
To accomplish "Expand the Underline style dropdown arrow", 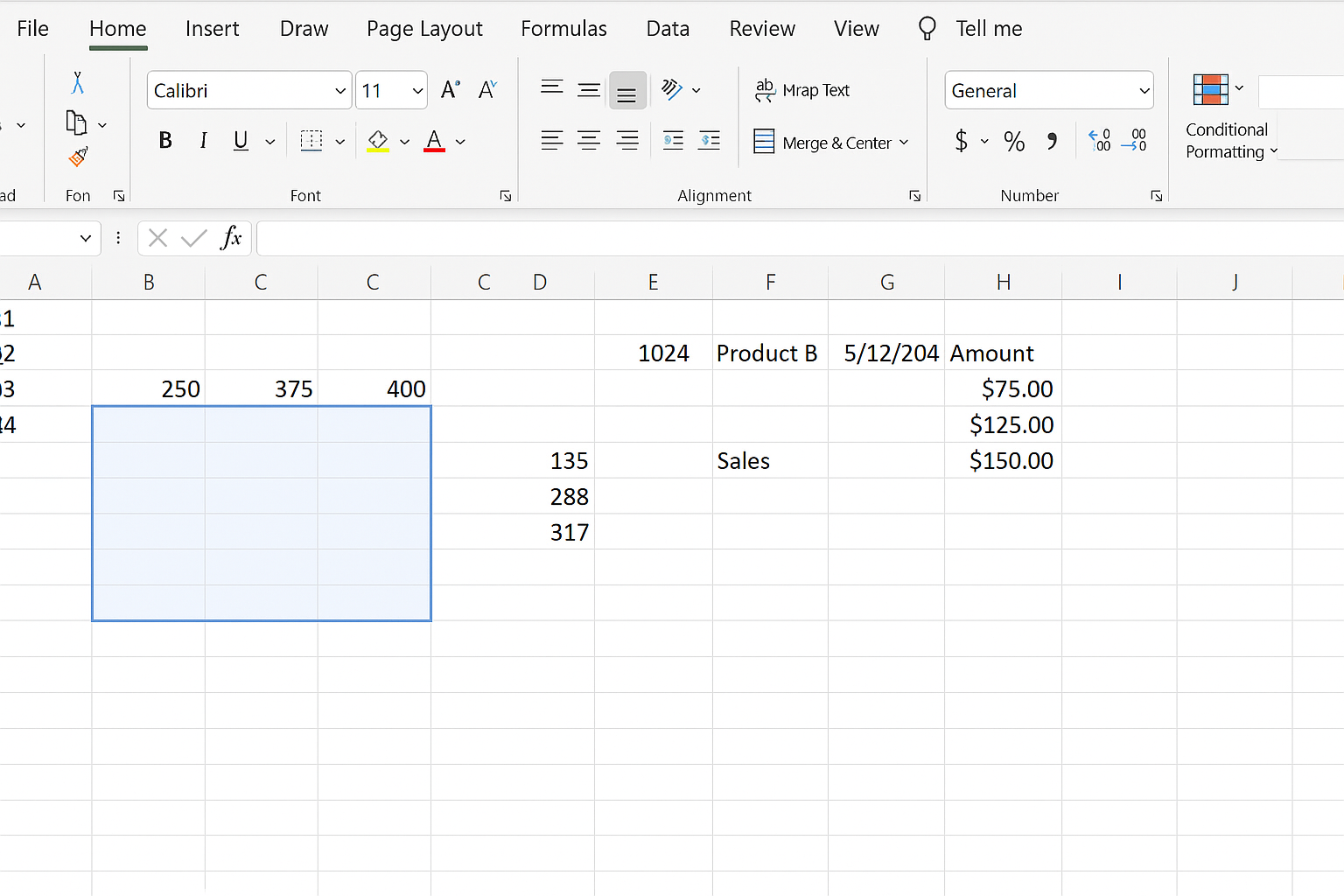I will tap(270, 142).
